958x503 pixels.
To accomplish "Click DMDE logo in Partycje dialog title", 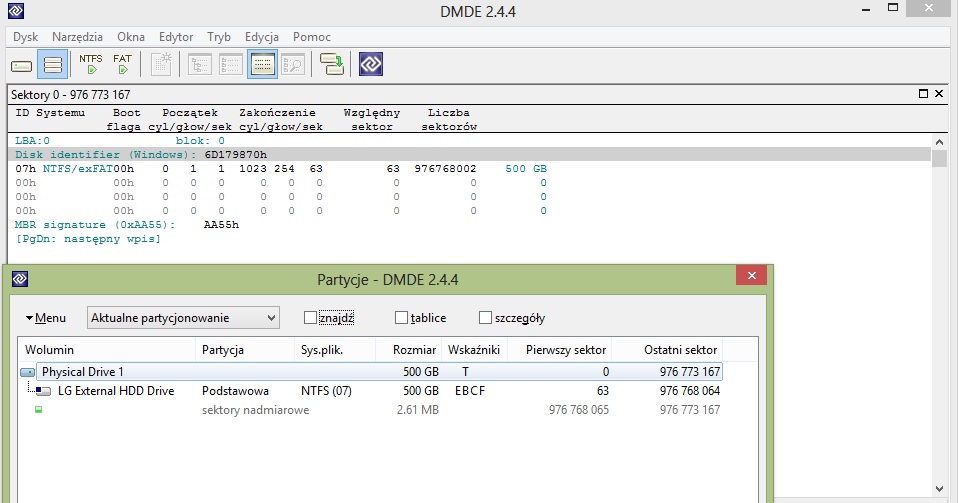I will (20, 279).
